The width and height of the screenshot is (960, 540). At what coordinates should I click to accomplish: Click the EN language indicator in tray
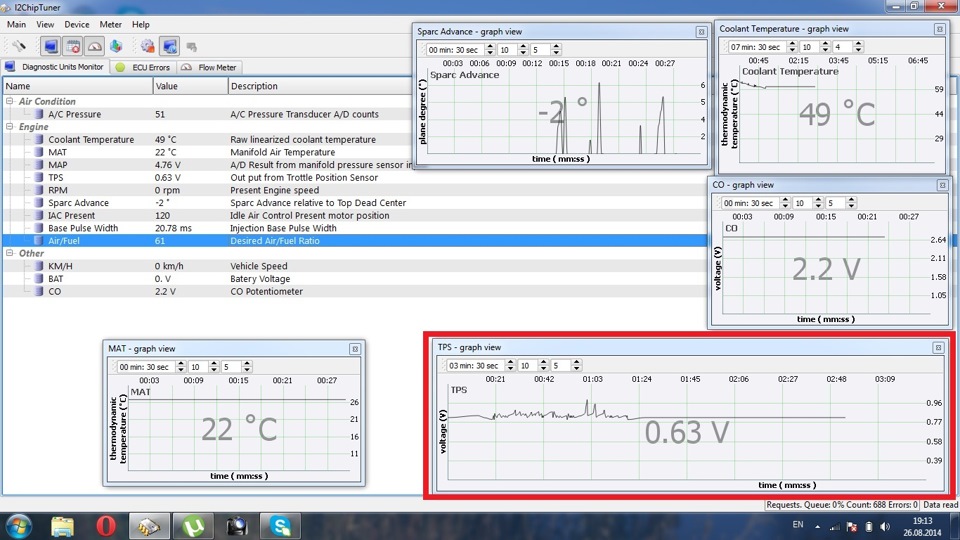click(798, 525)
